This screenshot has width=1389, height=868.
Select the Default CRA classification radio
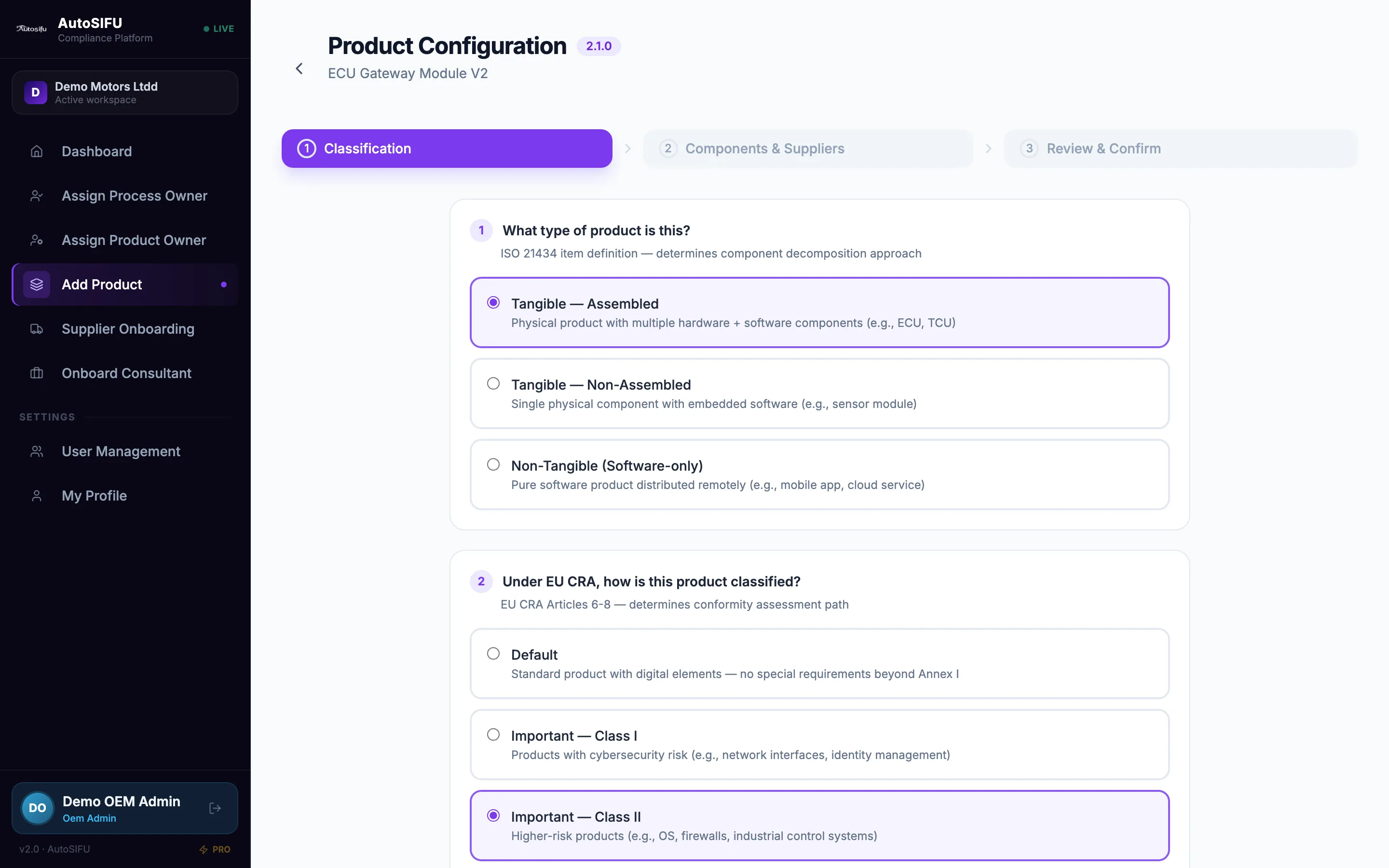point(493,653)
